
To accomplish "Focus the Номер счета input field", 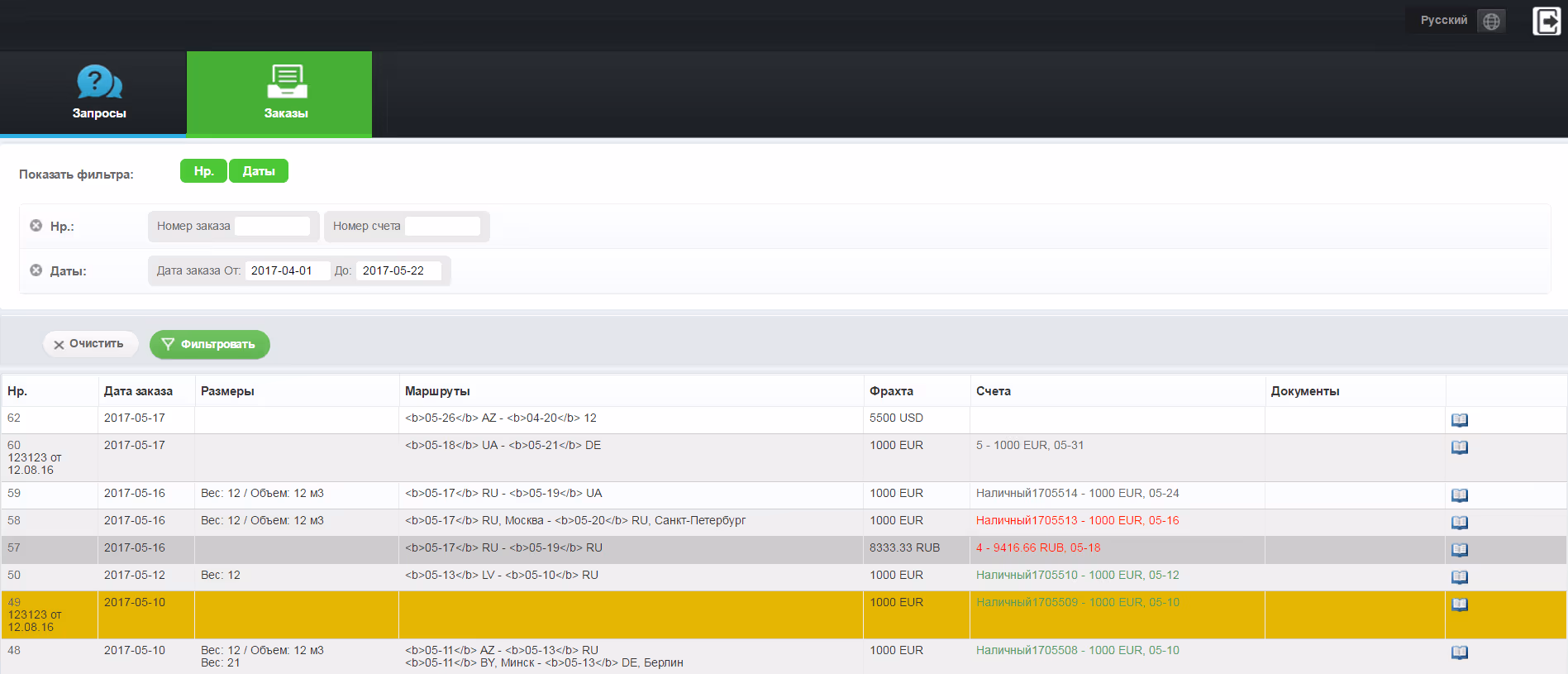I will [x=442, y=226].
